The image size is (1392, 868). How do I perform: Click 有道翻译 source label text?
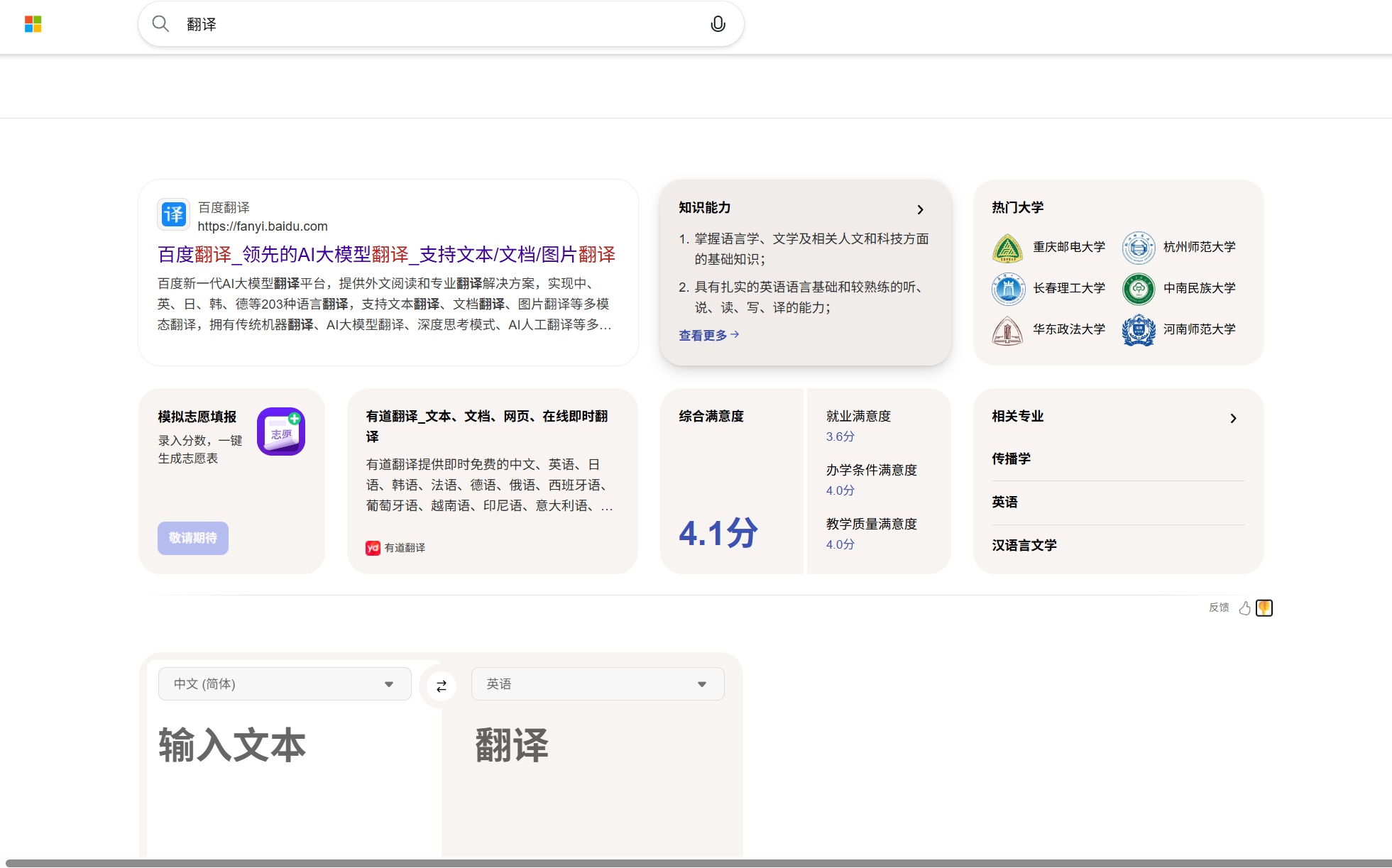[405, 548]
